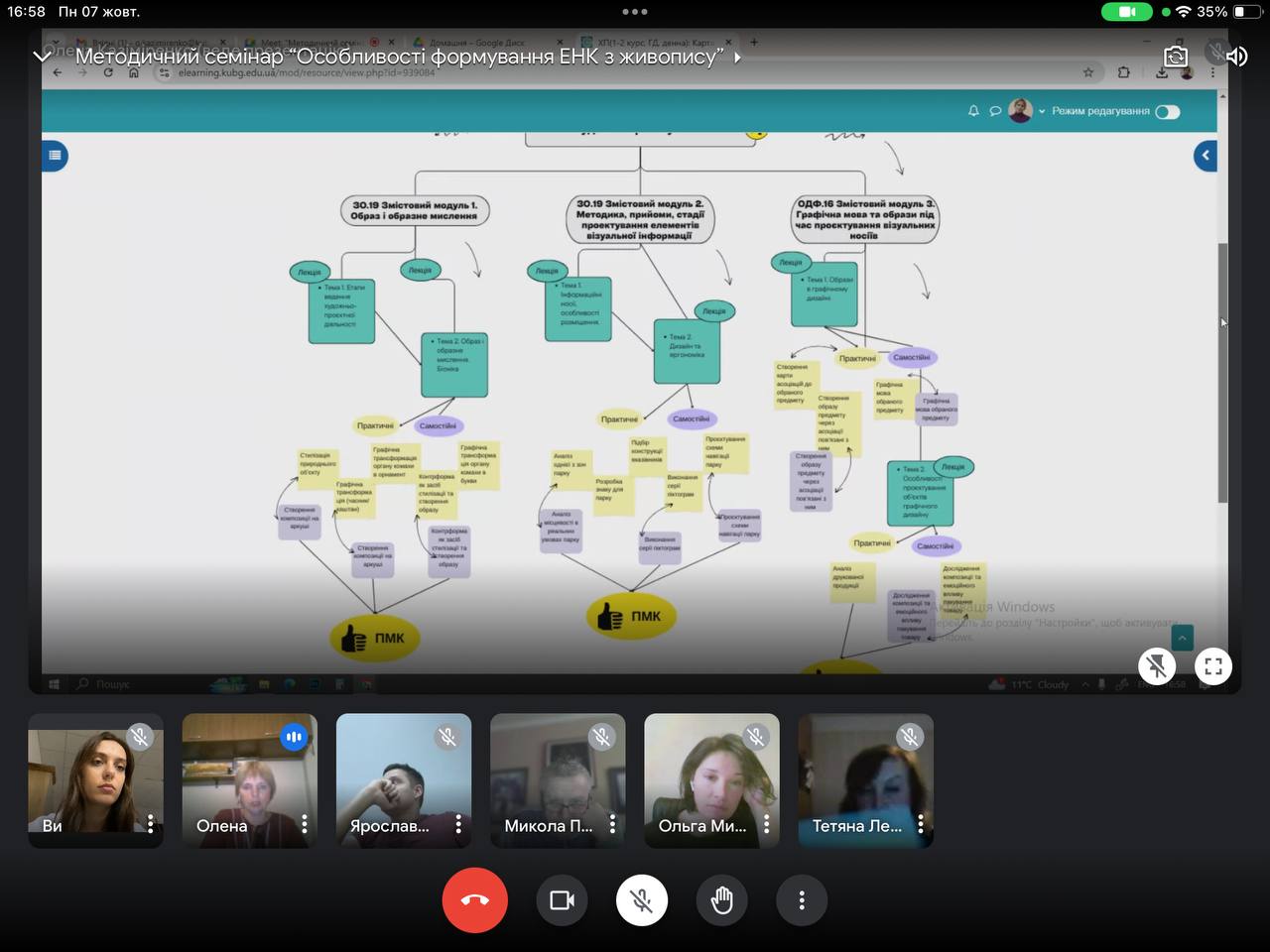Click the three dots at the top center
Viewport: 1270px width, 952px height.
635,12
